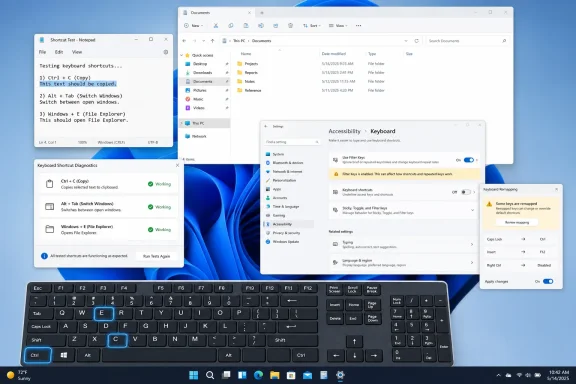Select the Reference folder row
Image resolution: width=576 pixels, height=384 pixels.
pyautogui.click(x=312, y=90)
